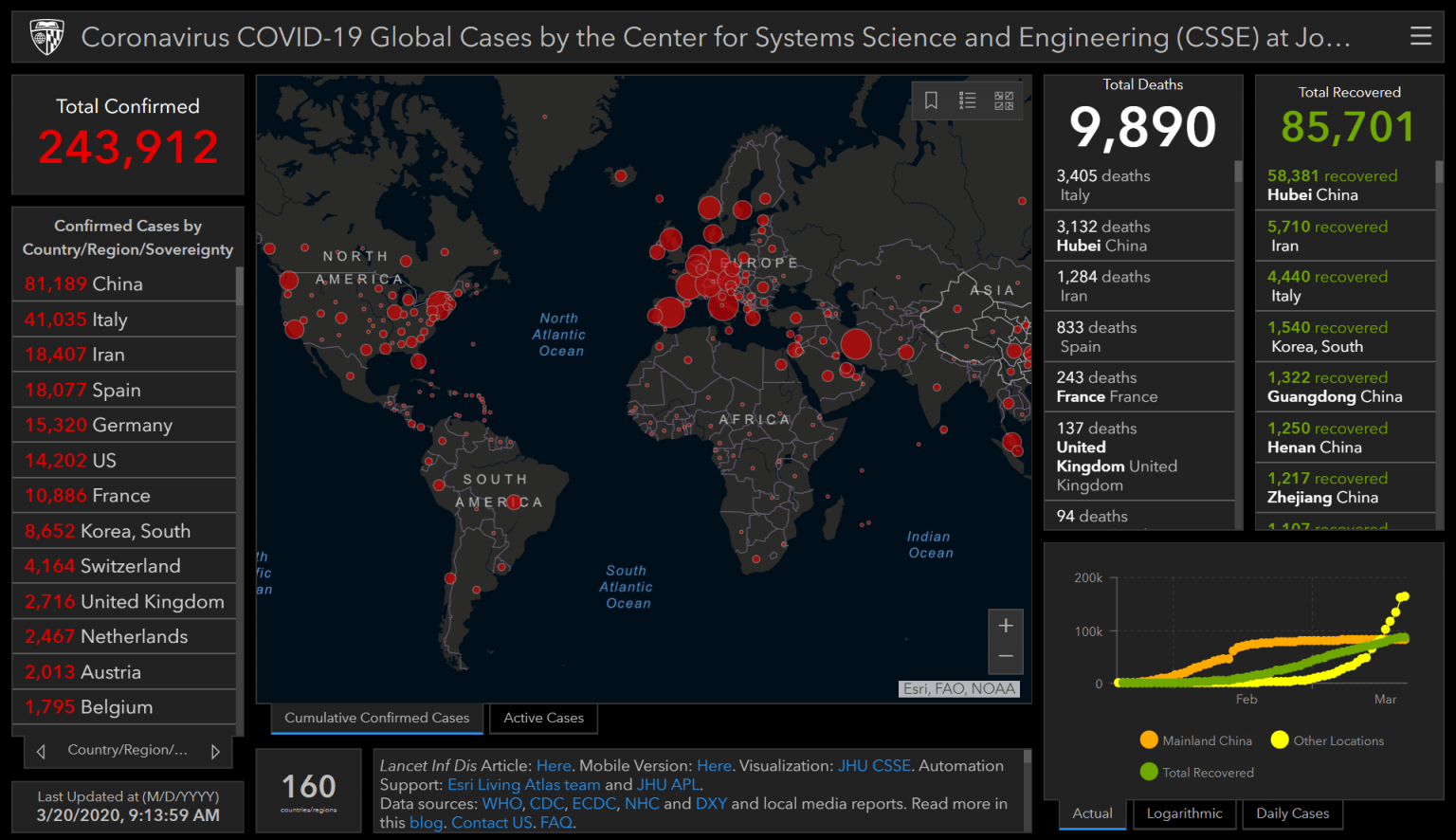
Task: Switch chart to the Logarithmic tab
Action: point(1184,813)
